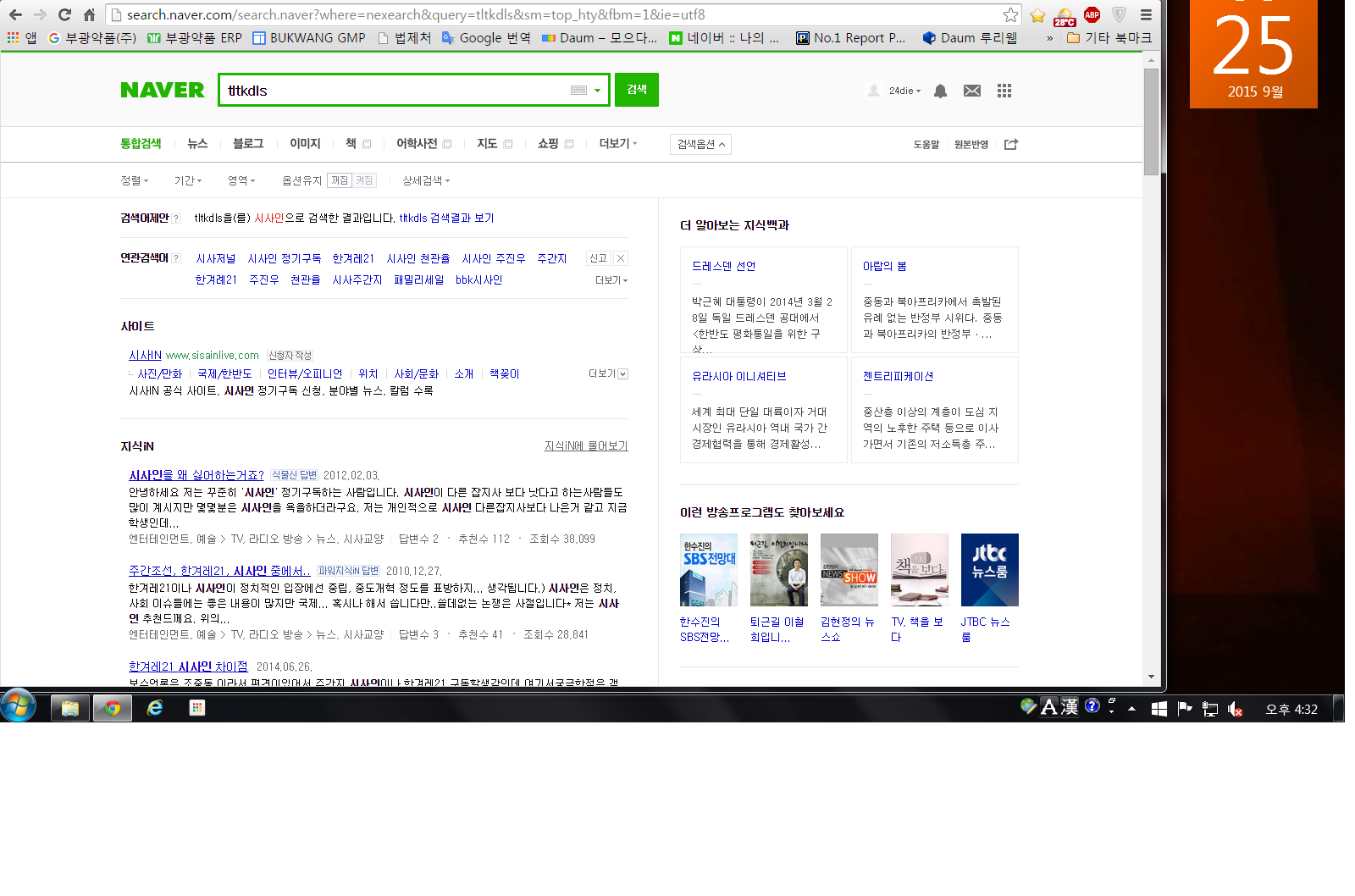
Task: Click the weather extension showing 28°C
Action: (1065, 15)
